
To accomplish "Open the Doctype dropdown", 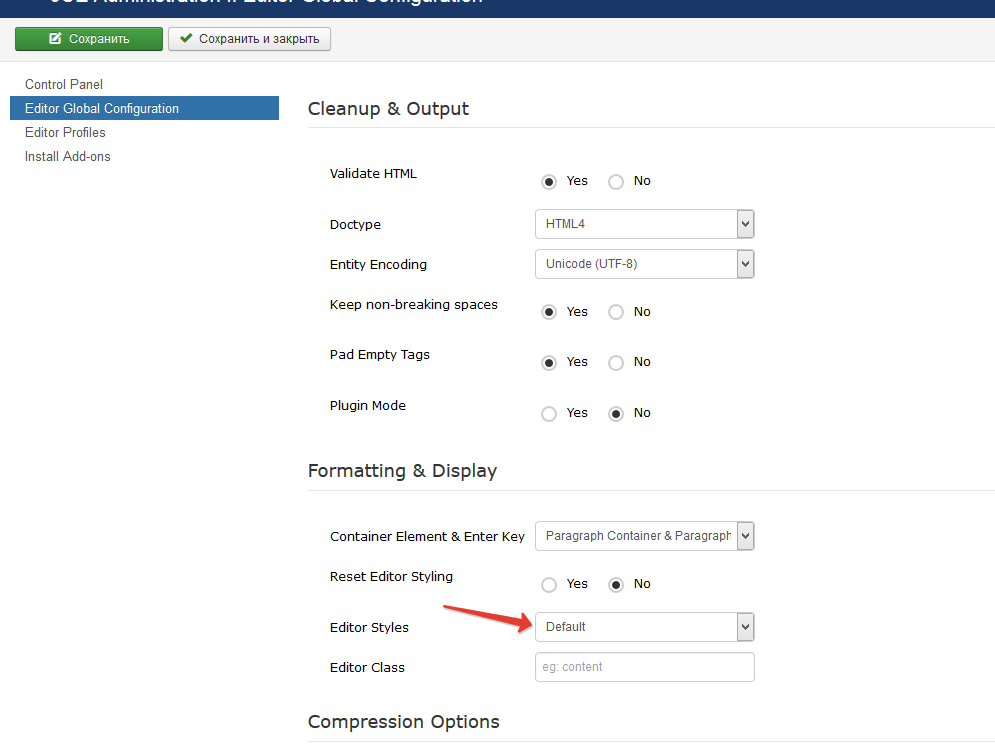I will pyautogui.click(x=644, y=224).
